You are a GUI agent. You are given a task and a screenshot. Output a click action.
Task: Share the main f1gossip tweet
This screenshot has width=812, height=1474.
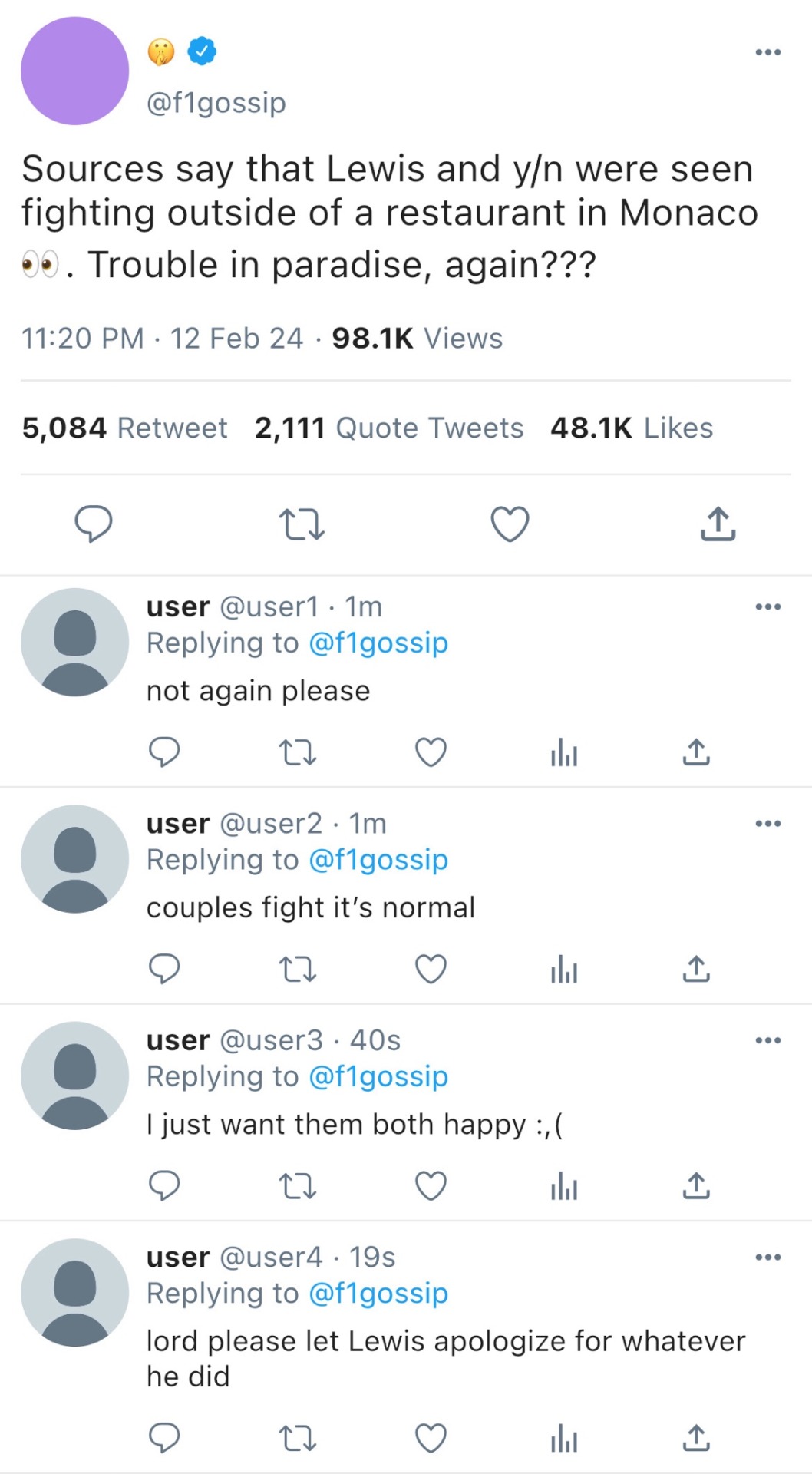(x=718, y=524)
